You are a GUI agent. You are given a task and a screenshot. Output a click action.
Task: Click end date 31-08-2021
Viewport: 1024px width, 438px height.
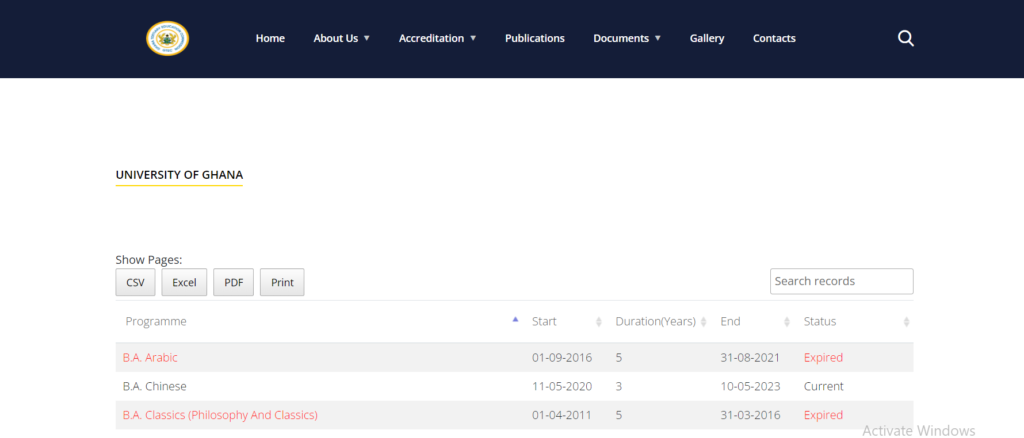click(x=750, y=358)
